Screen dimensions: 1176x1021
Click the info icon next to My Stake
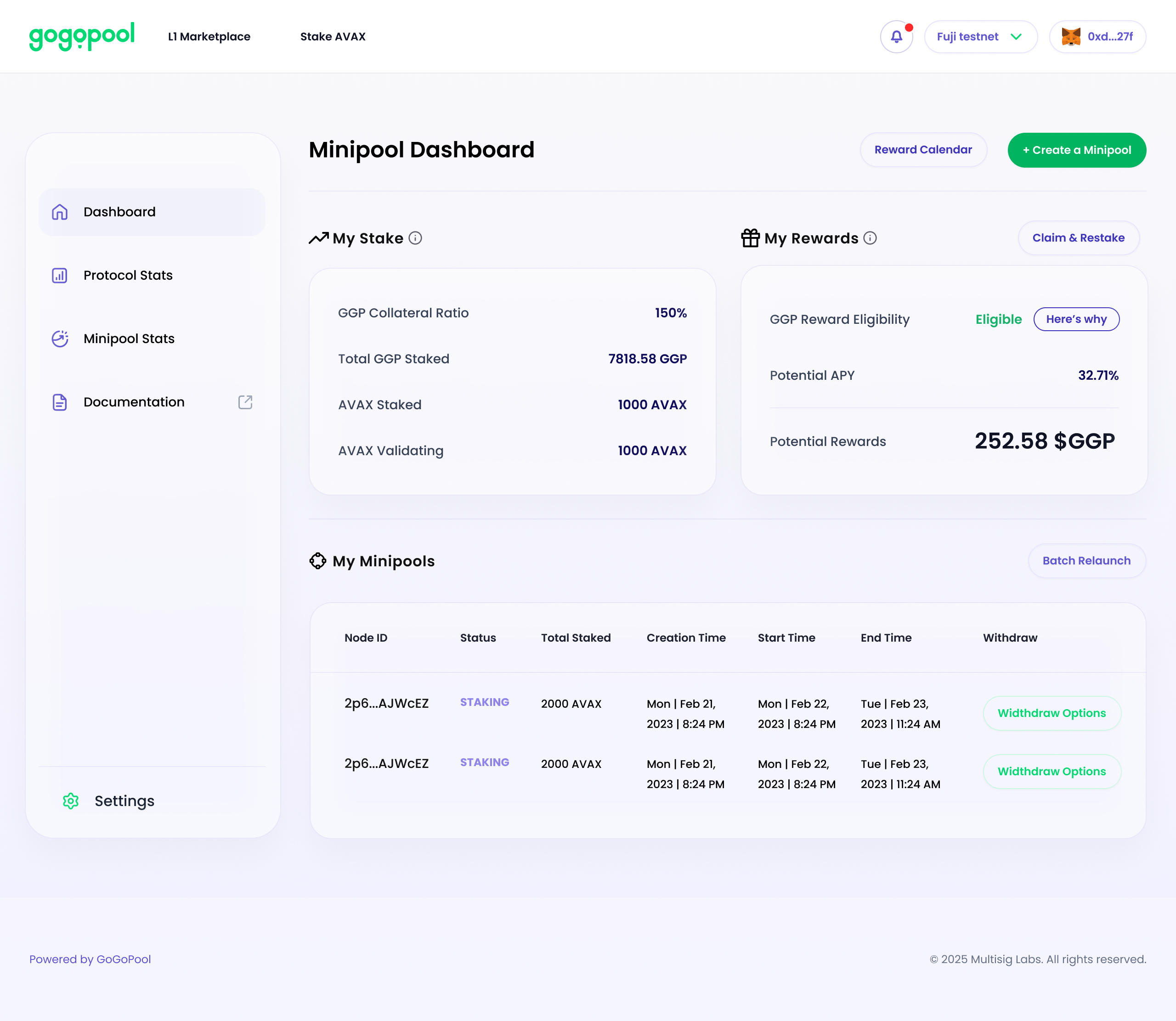[415, 238]
